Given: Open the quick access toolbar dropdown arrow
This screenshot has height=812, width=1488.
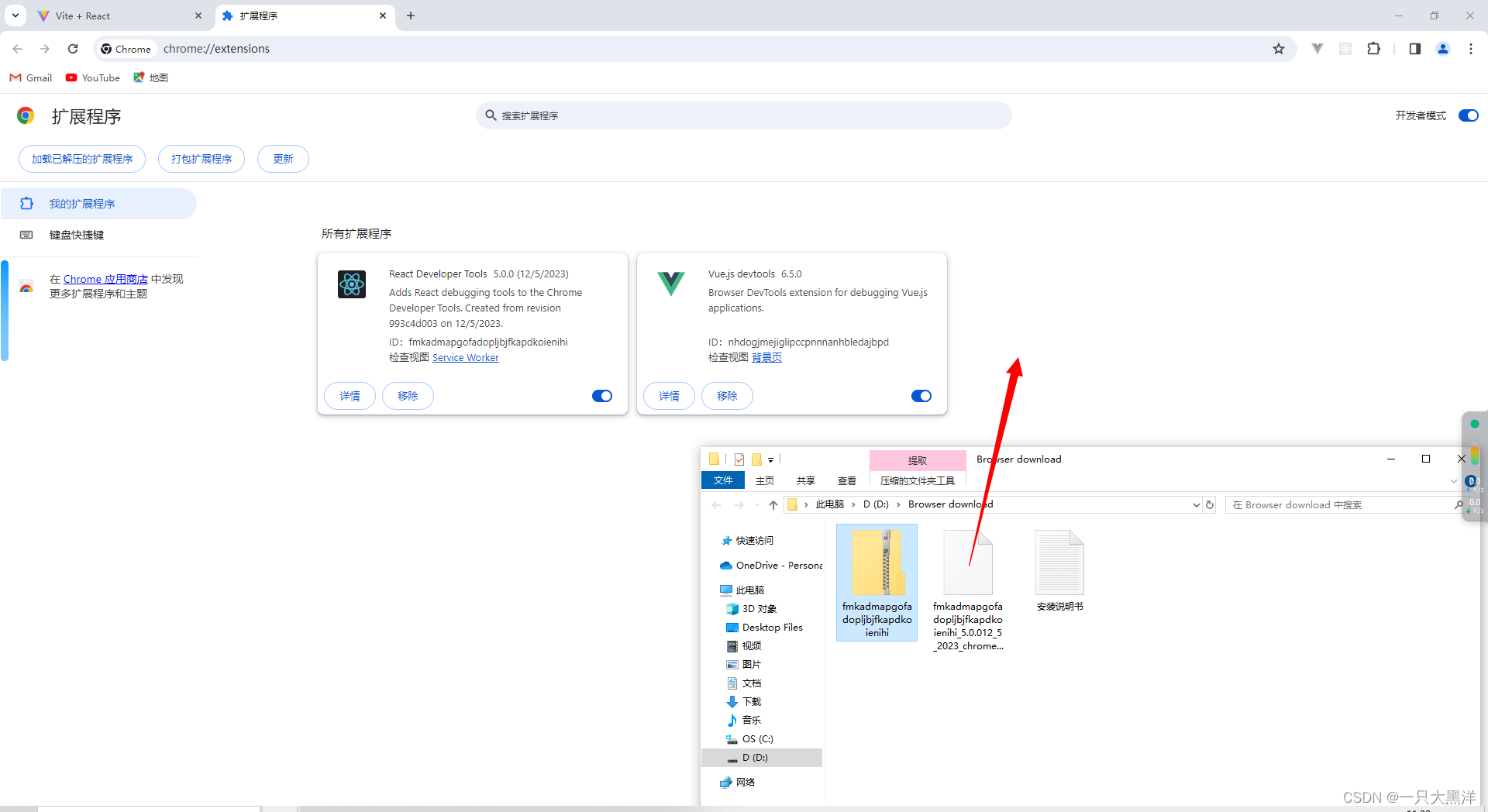Looking at the screenshot, I should click(770, 459).
